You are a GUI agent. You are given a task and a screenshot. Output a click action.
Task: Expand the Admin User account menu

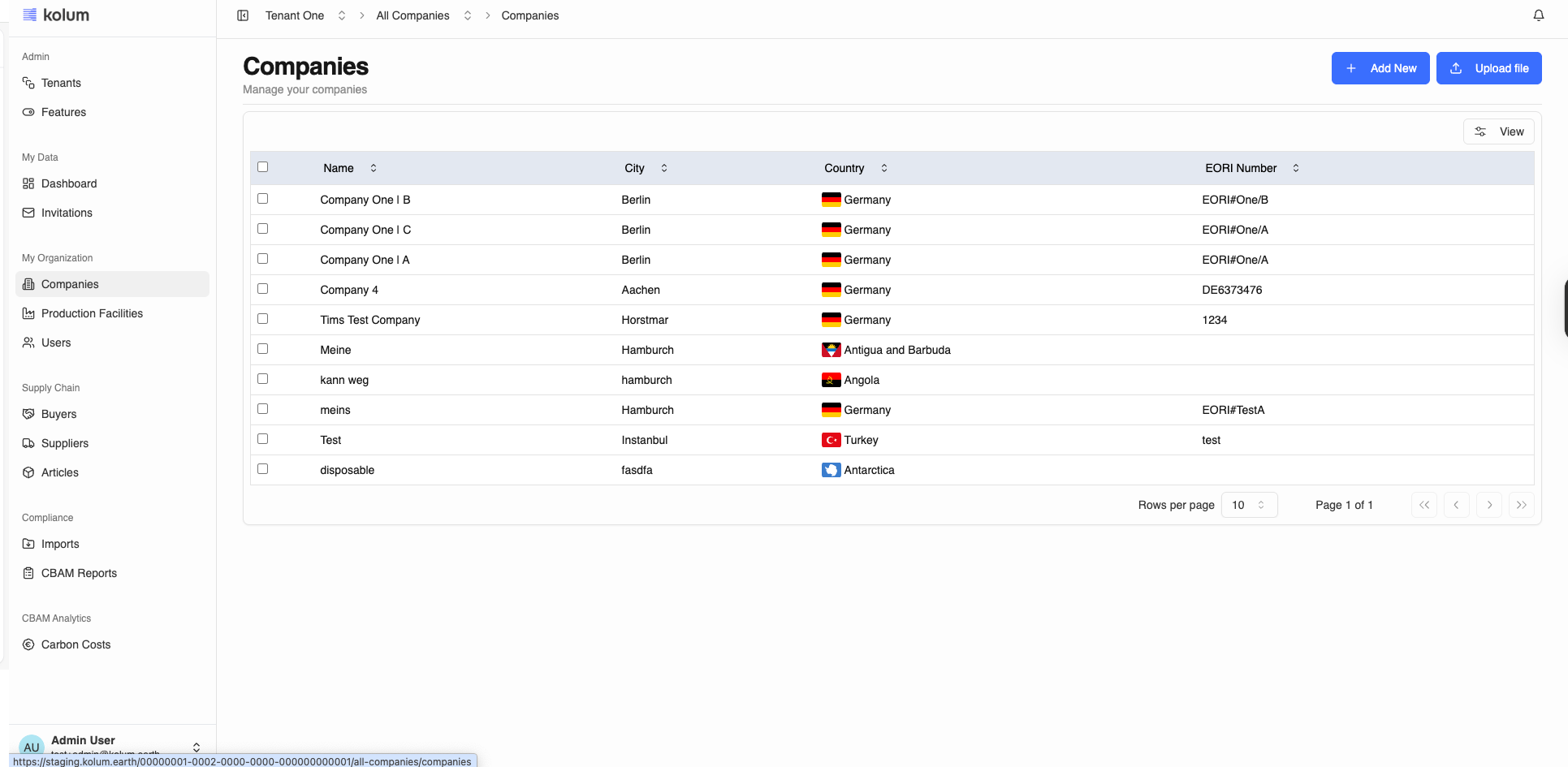(196, 747)
